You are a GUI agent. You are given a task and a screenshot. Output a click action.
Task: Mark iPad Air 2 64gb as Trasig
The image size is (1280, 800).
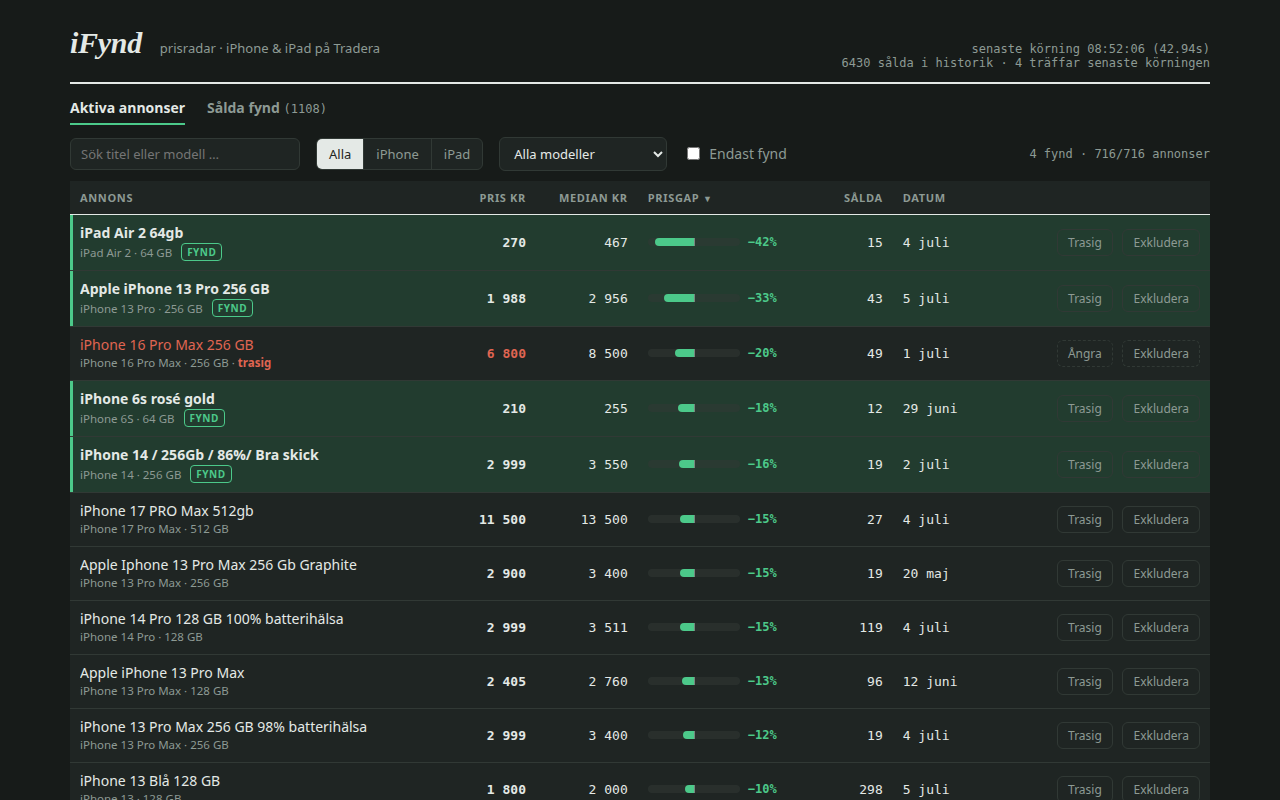point(1084,243)
